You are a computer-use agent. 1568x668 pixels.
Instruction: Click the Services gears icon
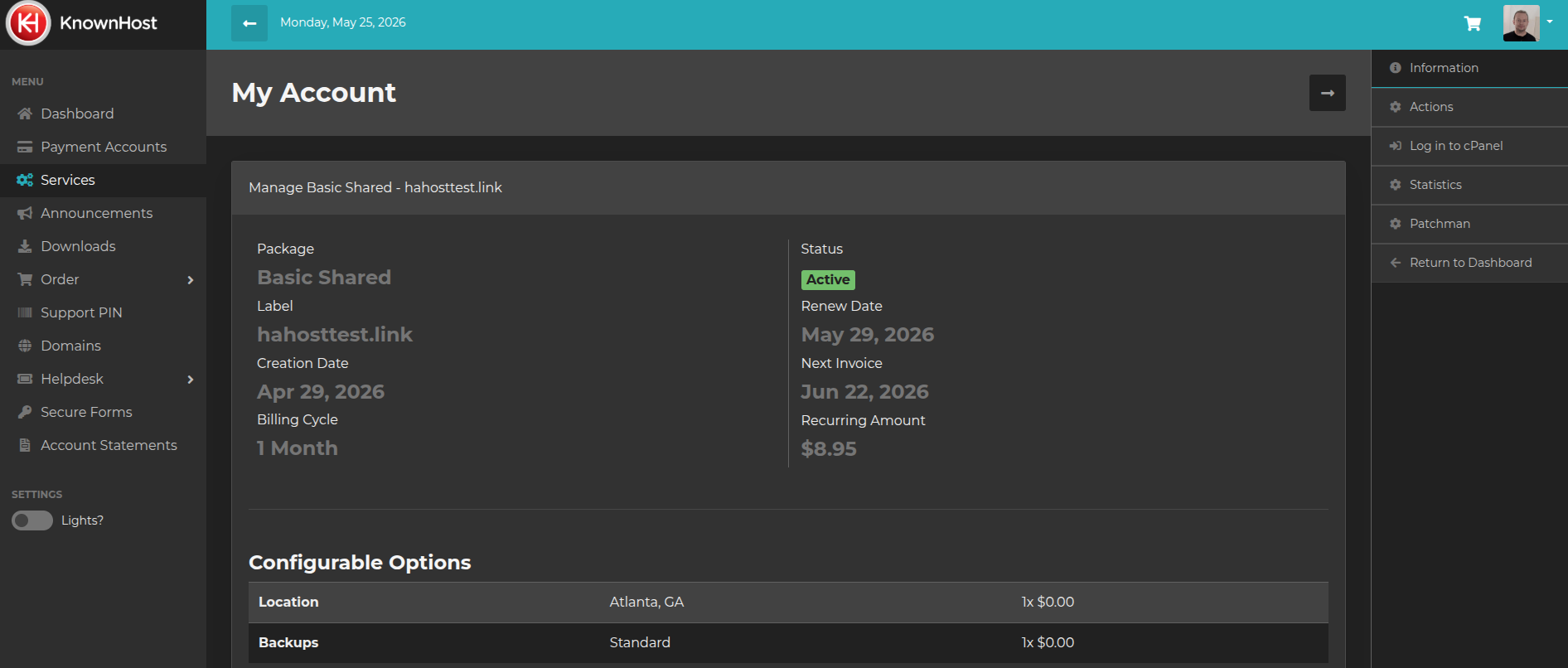[x=25, y=180]
